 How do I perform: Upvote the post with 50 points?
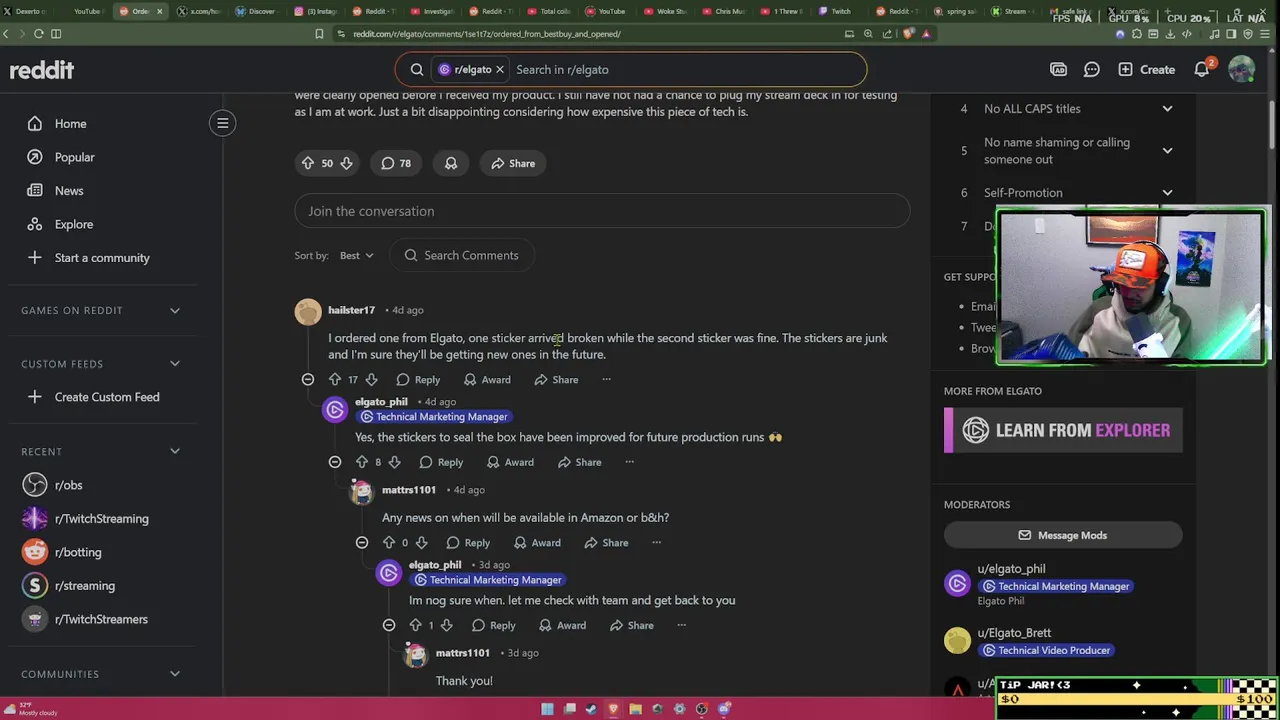click(308, 163)
